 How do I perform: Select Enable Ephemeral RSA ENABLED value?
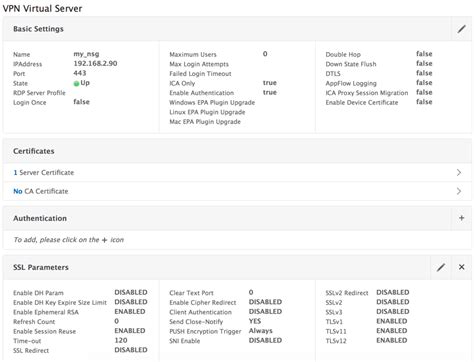[x=130, y=311]
